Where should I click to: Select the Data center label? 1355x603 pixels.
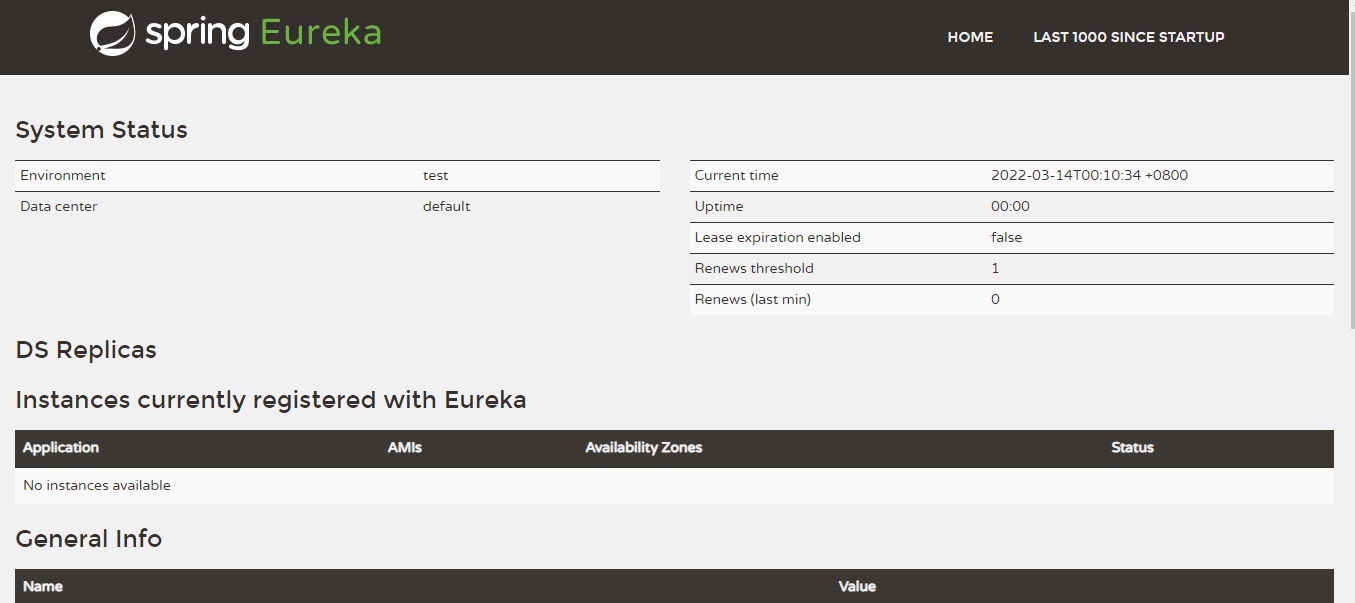59,206
